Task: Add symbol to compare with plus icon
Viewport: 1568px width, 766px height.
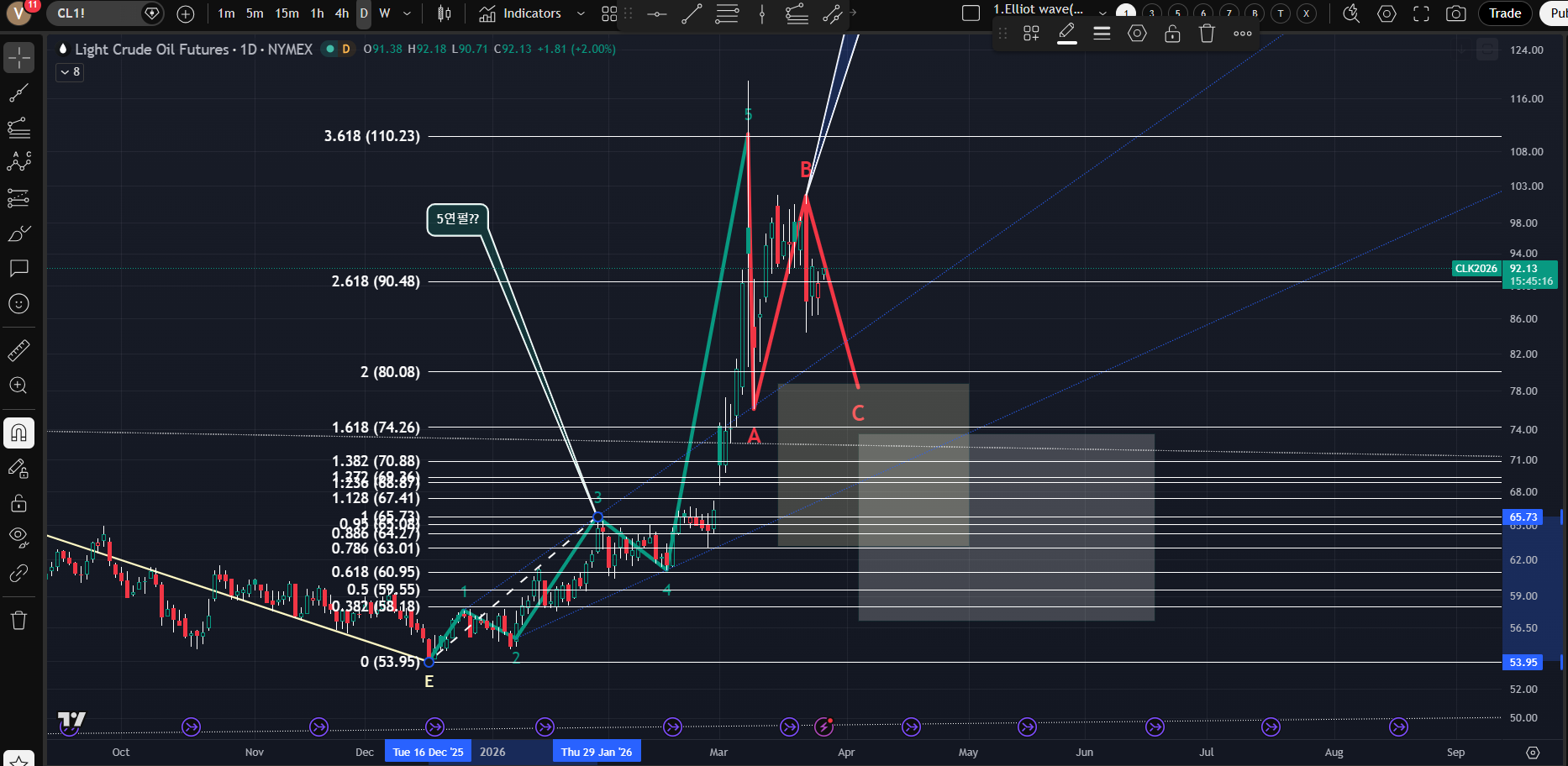Action: point(186,13)
